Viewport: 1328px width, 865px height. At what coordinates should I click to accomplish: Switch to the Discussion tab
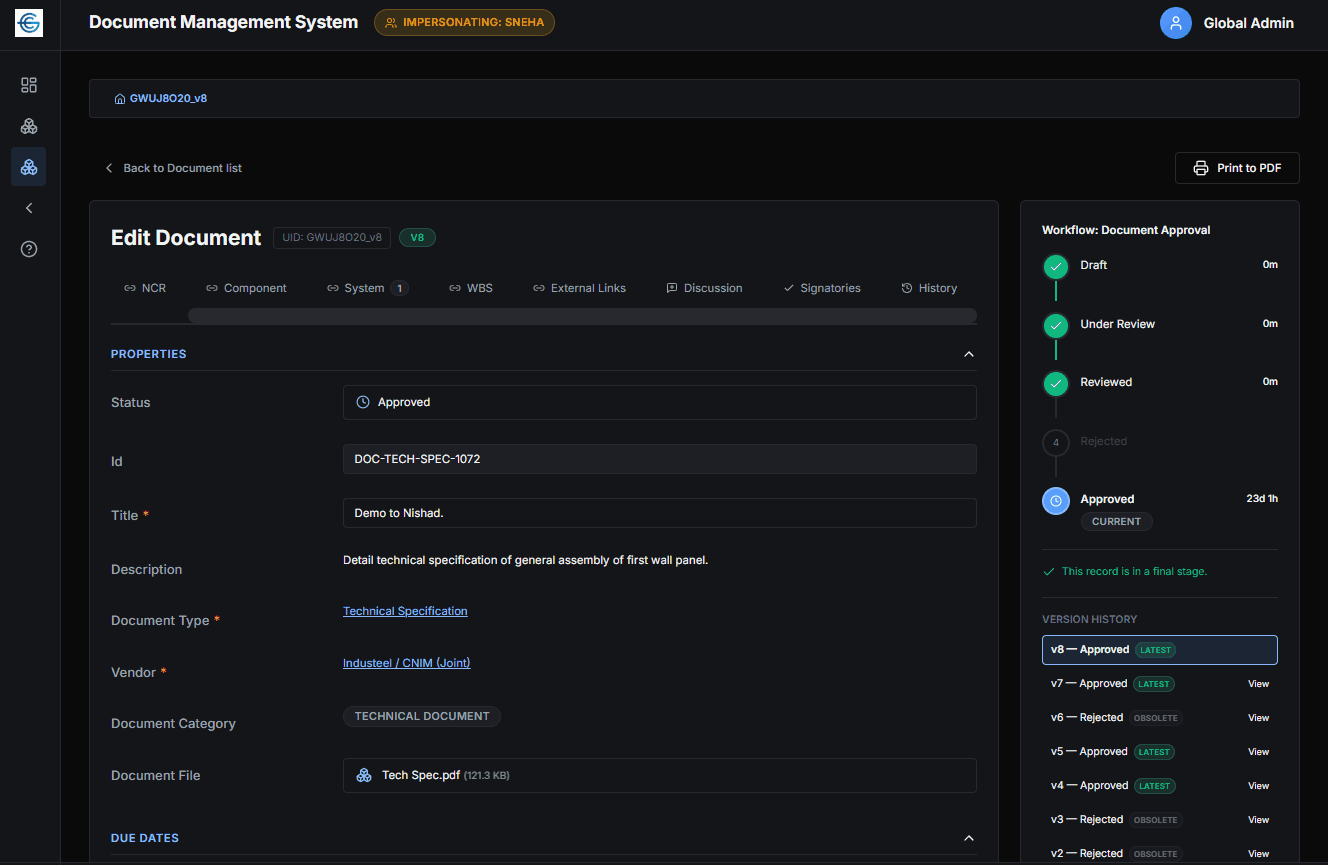704,288
